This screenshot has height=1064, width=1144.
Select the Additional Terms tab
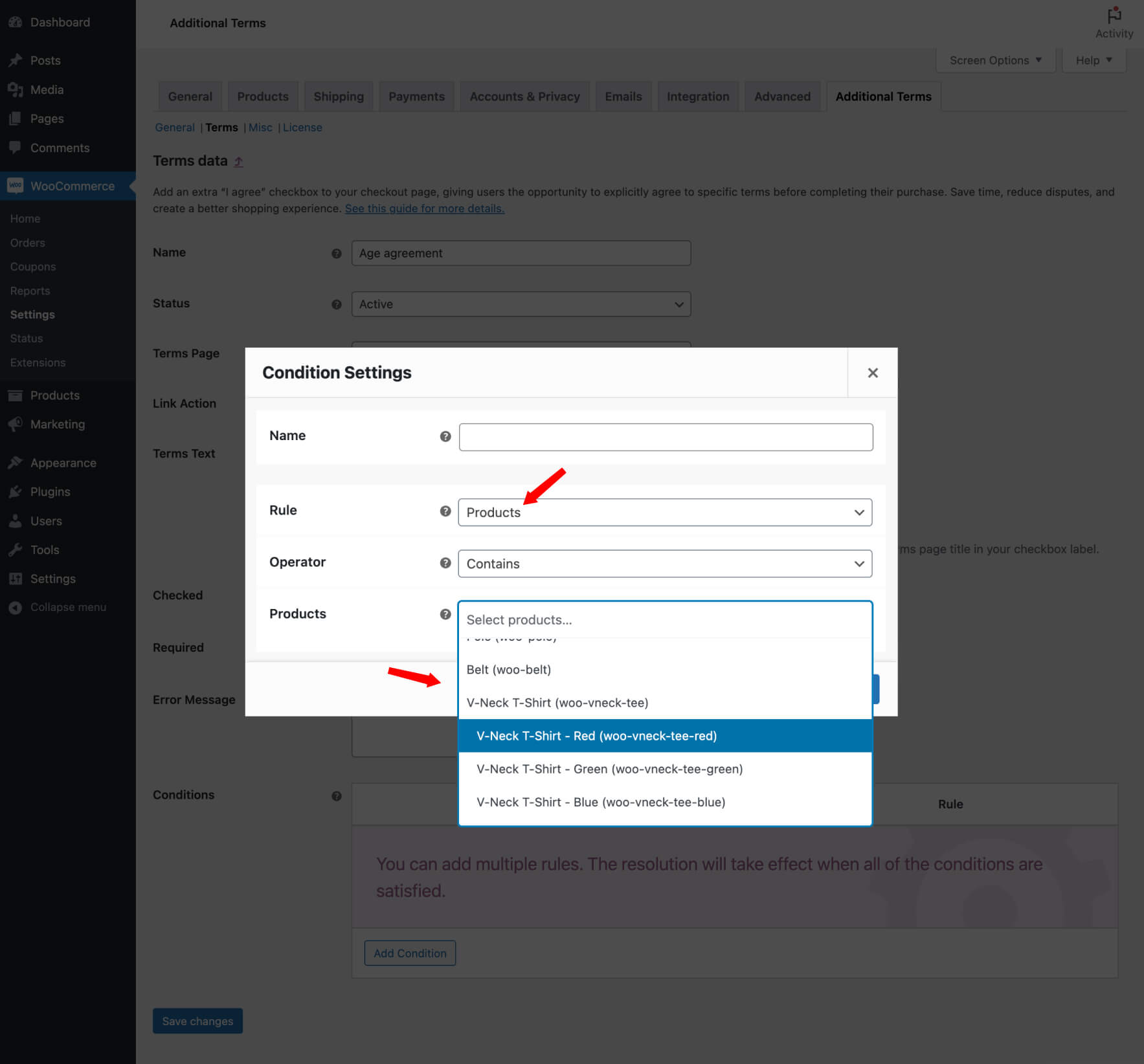click(x=883, y=96)
